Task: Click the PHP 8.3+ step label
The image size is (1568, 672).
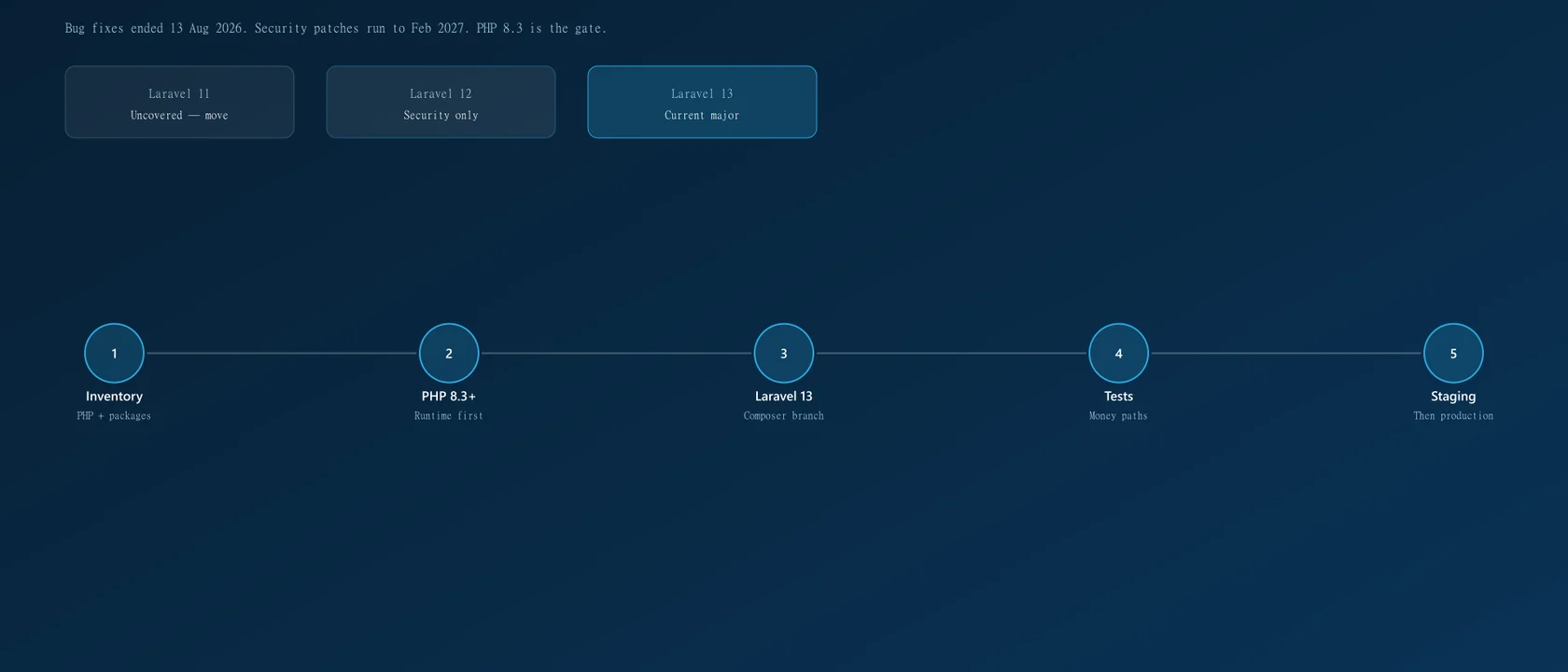Action: click(449, 396)
